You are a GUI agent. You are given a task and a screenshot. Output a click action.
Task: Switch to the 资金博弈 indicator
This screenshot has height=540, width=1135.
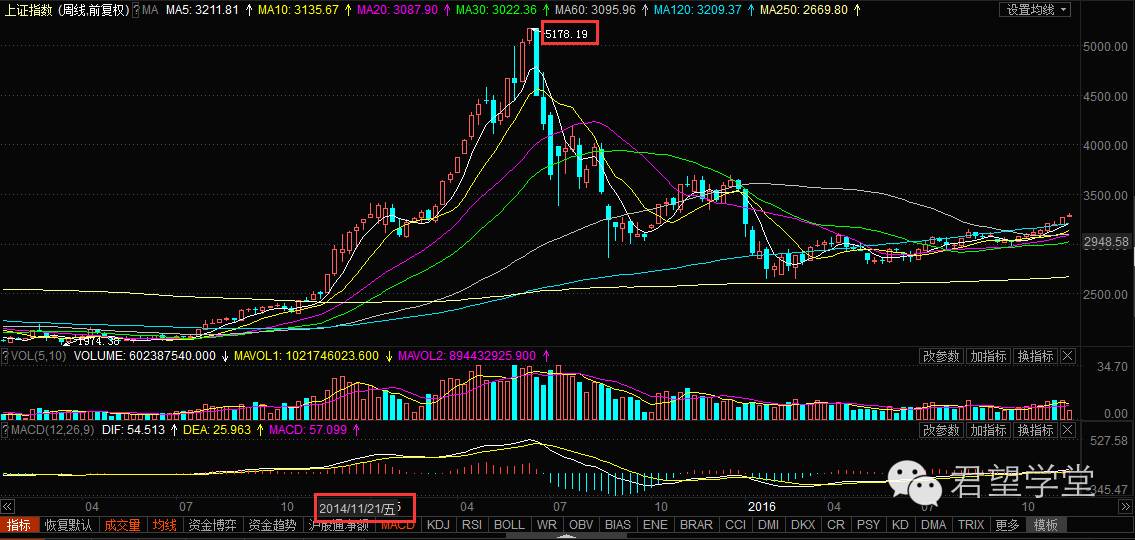[212, 525]
